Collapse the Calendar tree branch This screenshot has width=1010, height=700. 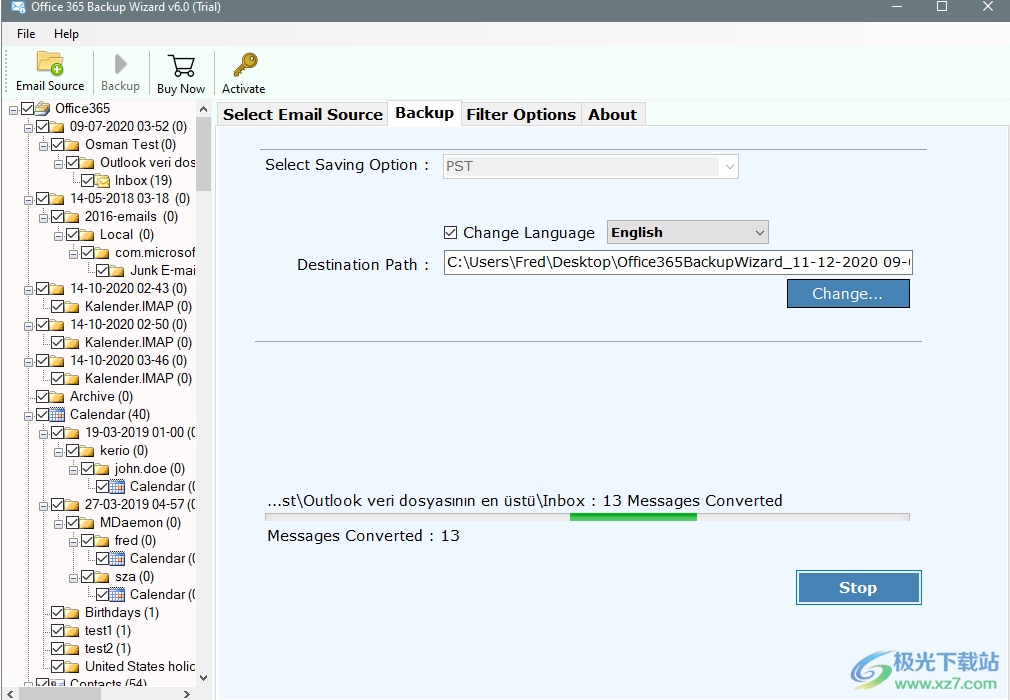(x=29, y=414)
